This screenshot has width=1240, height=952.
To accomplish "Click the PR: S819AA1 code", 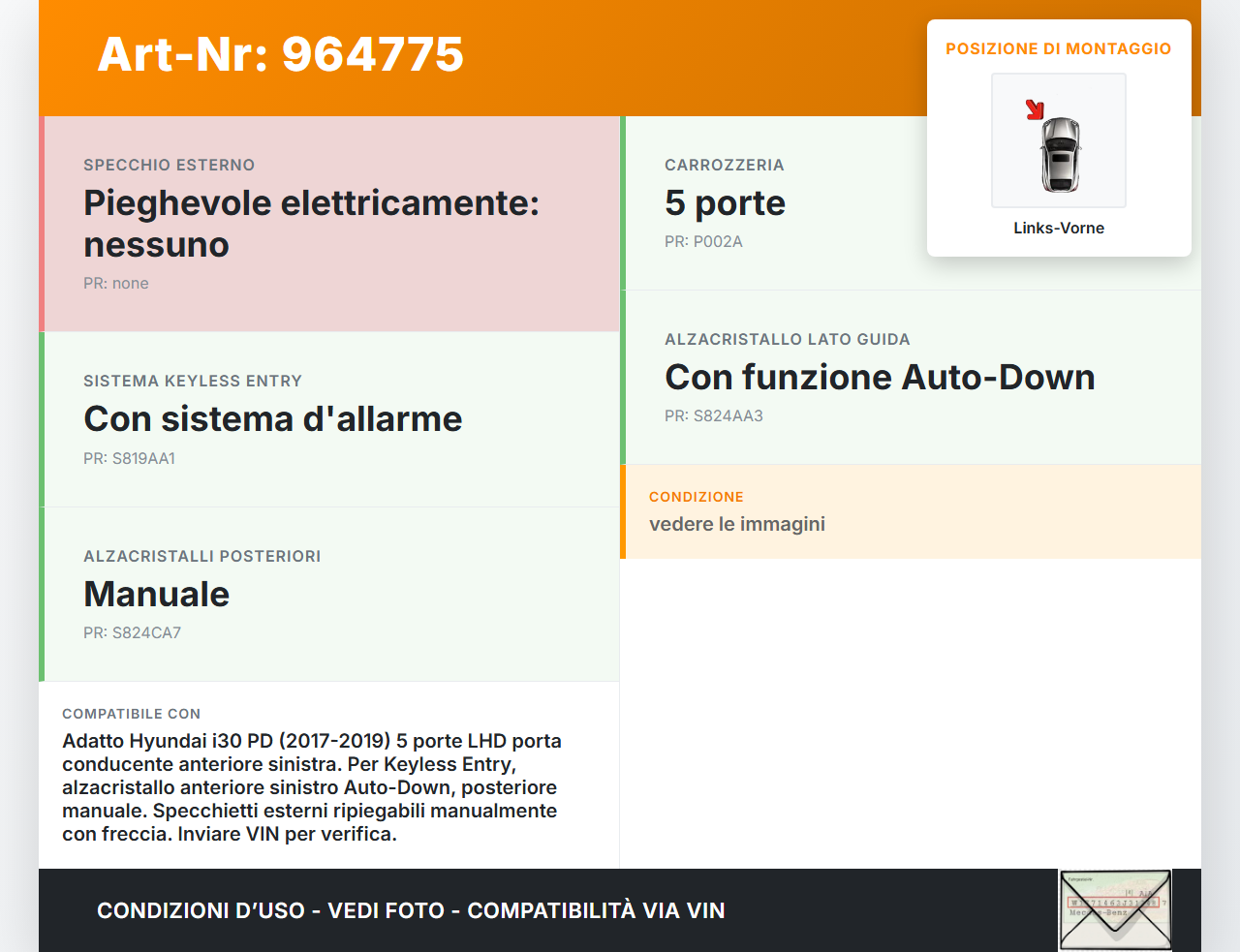I will point(129,458).
